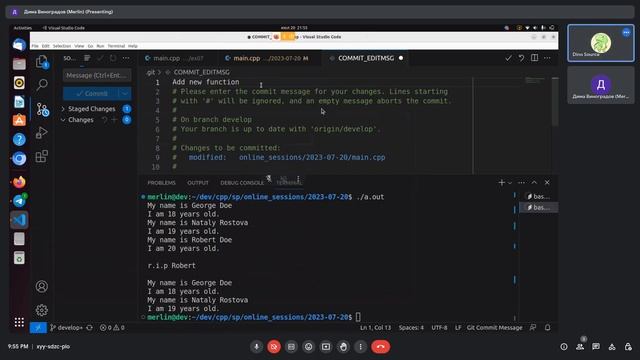The width and height of the screenshot is (640, 360).
Task: Open Meet meeting details info
Action: (x=564, y=347)
